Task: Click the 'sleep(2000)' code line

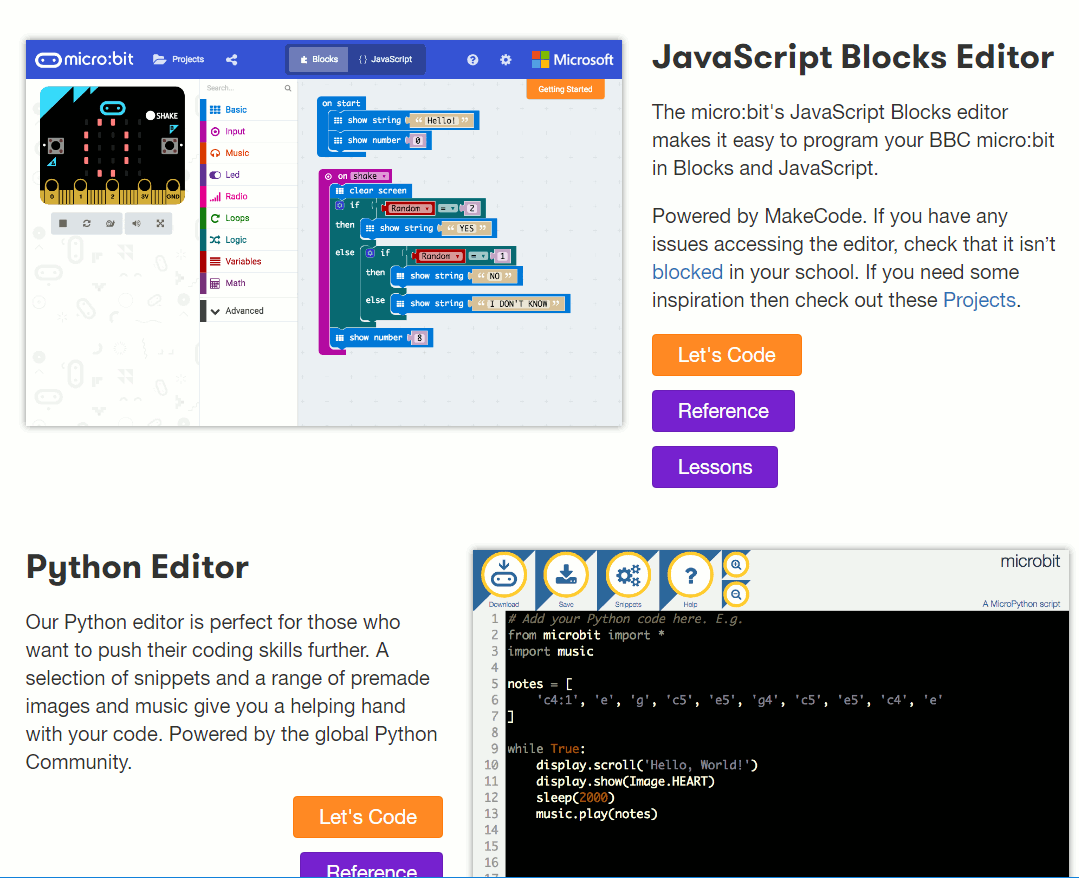Action: point(575,797)
